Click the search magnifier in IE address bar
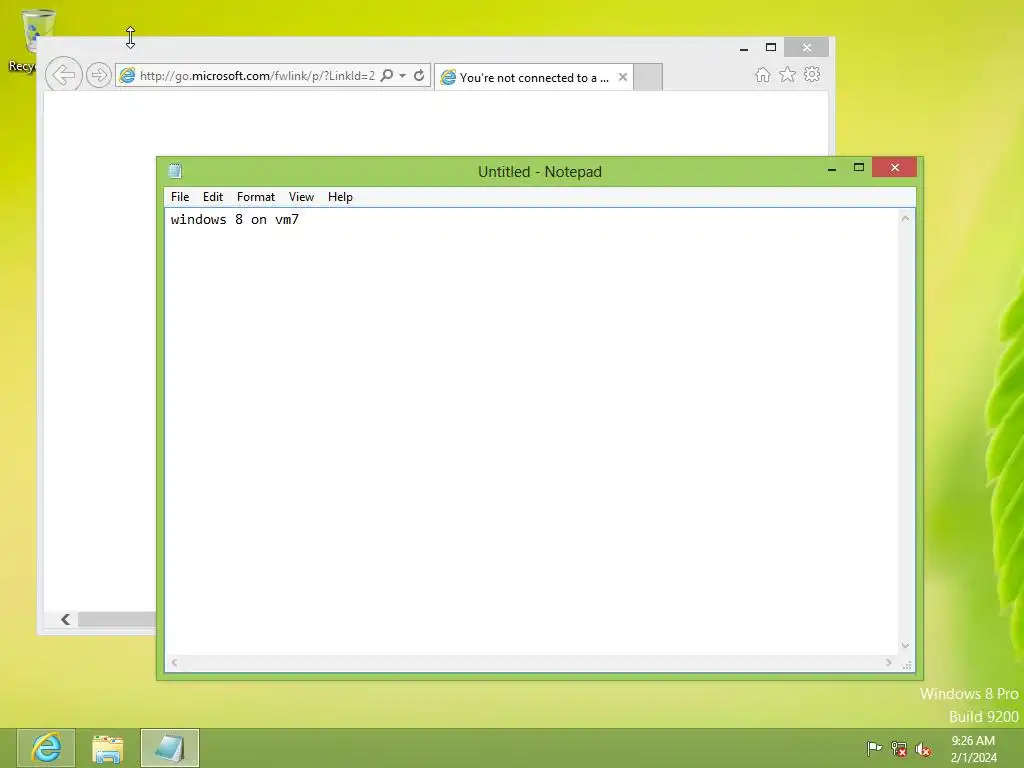Image resolution: width=1024 pixels, height=768 pixels. 387,75
